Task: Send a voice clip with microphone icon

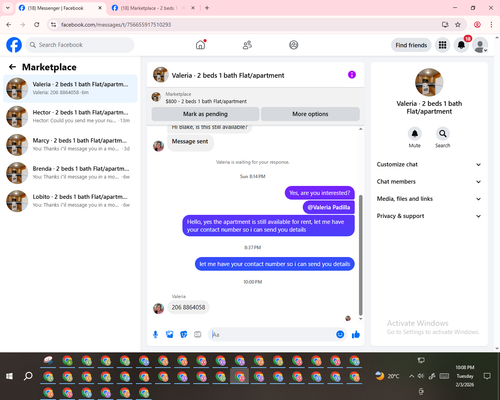Action: [155, 334]
